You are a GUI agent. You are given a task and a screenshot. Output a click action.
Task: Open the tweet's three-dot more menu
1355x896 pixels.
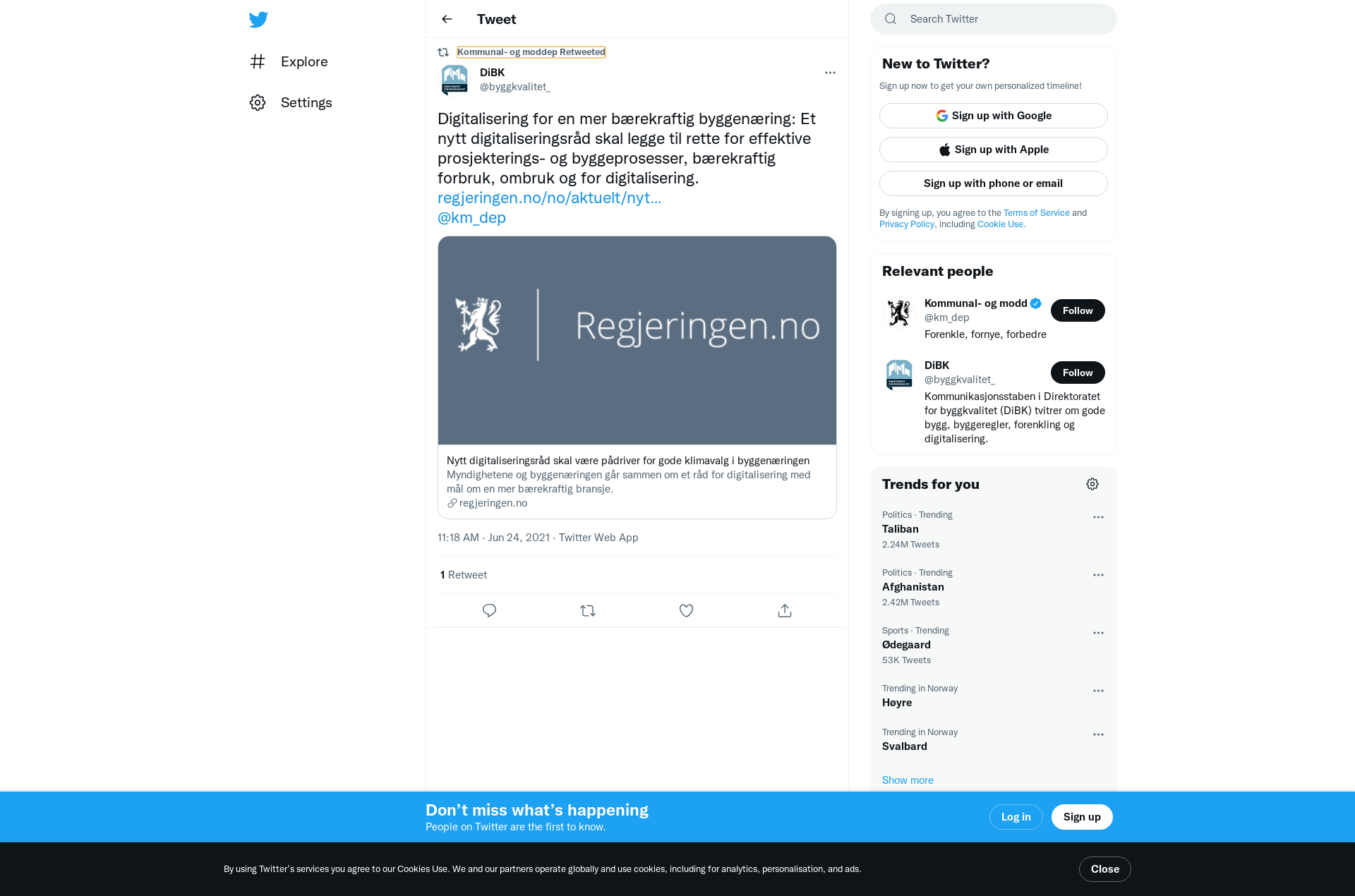click(830, 73)
